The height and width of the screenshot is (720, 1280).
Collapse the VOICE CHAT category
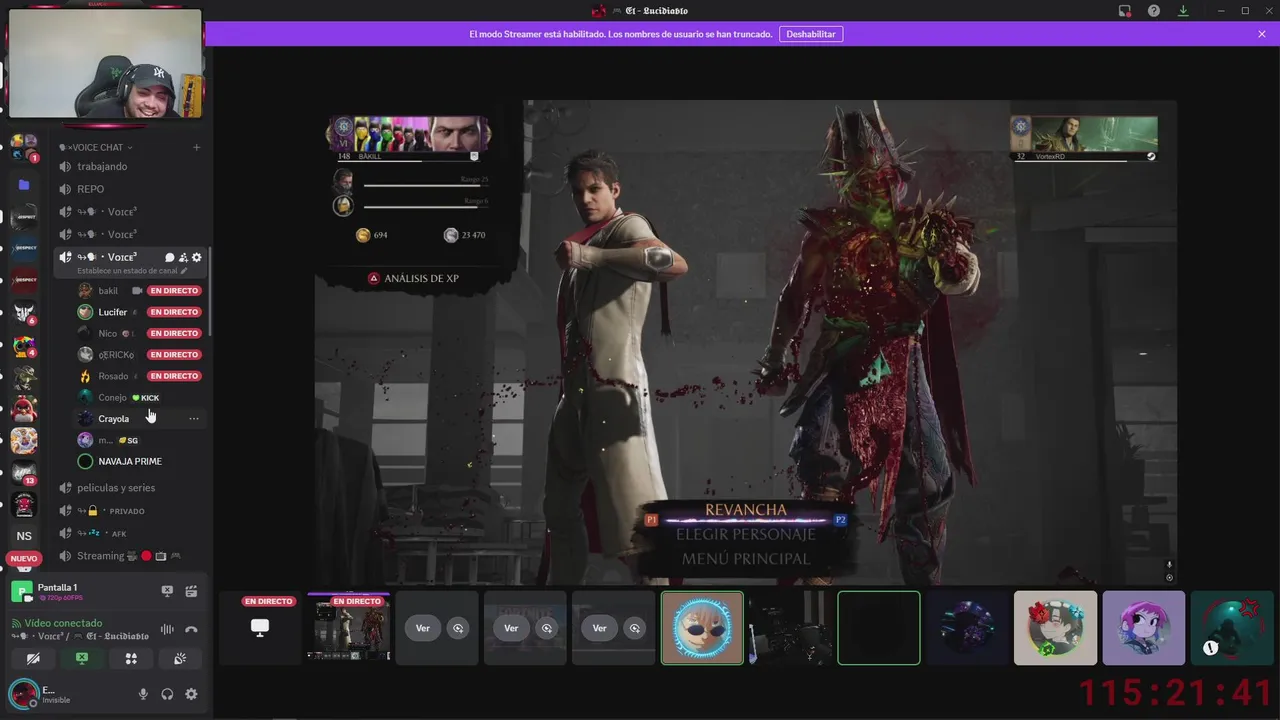coord(96,147)
